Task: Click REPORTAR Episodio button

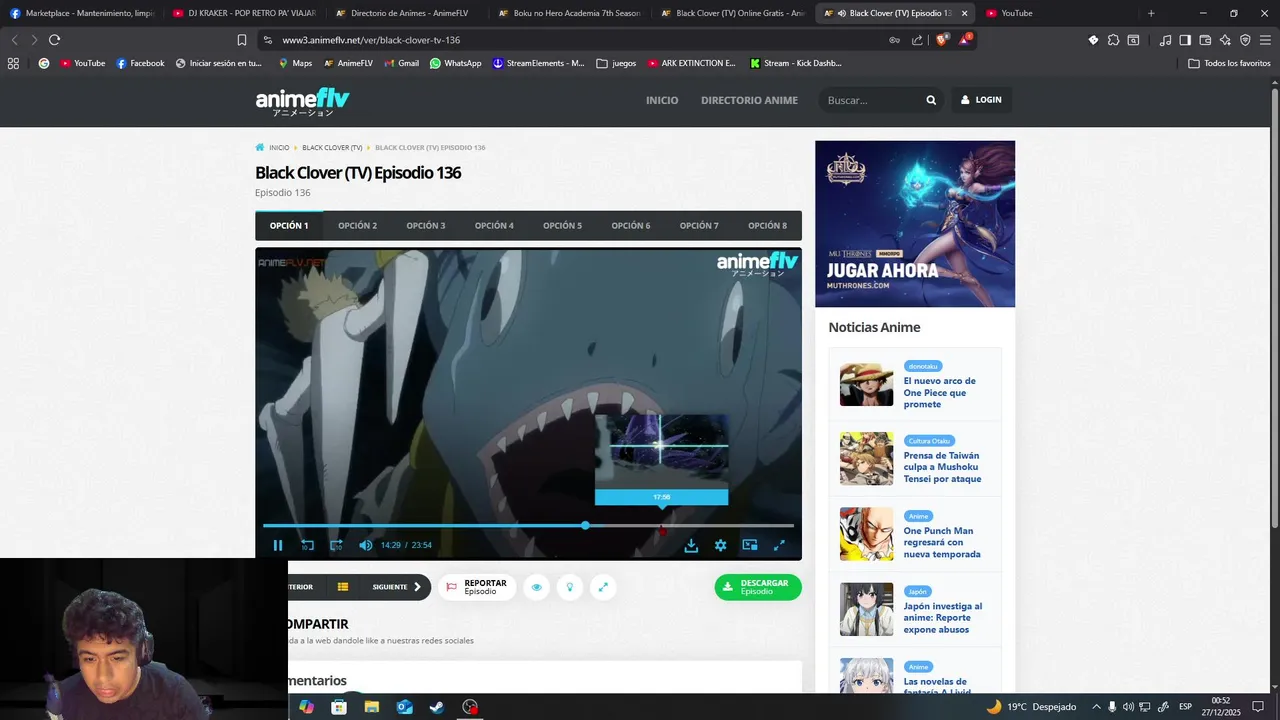Action: click(477, 587)
